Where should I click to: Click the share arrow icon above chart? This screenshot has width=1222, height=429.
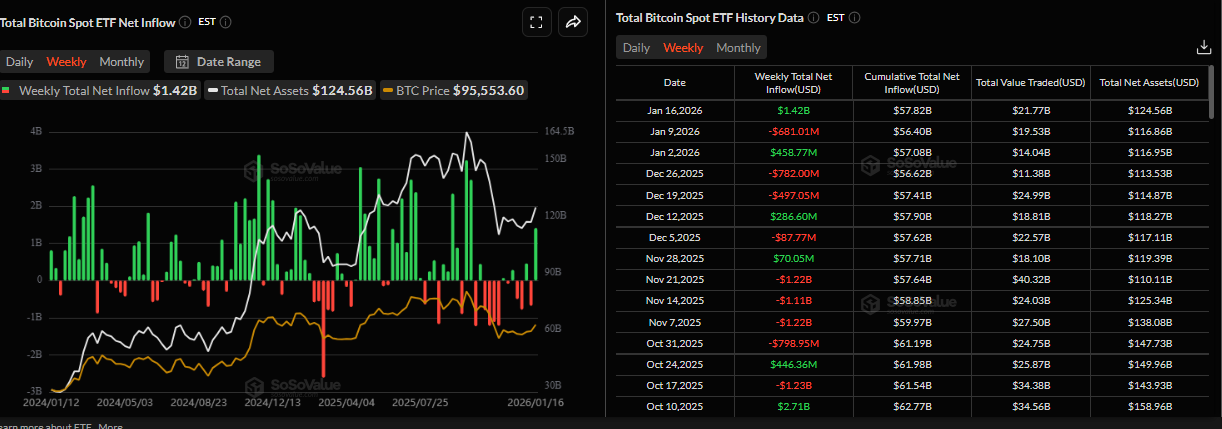[x=574, y=22]
